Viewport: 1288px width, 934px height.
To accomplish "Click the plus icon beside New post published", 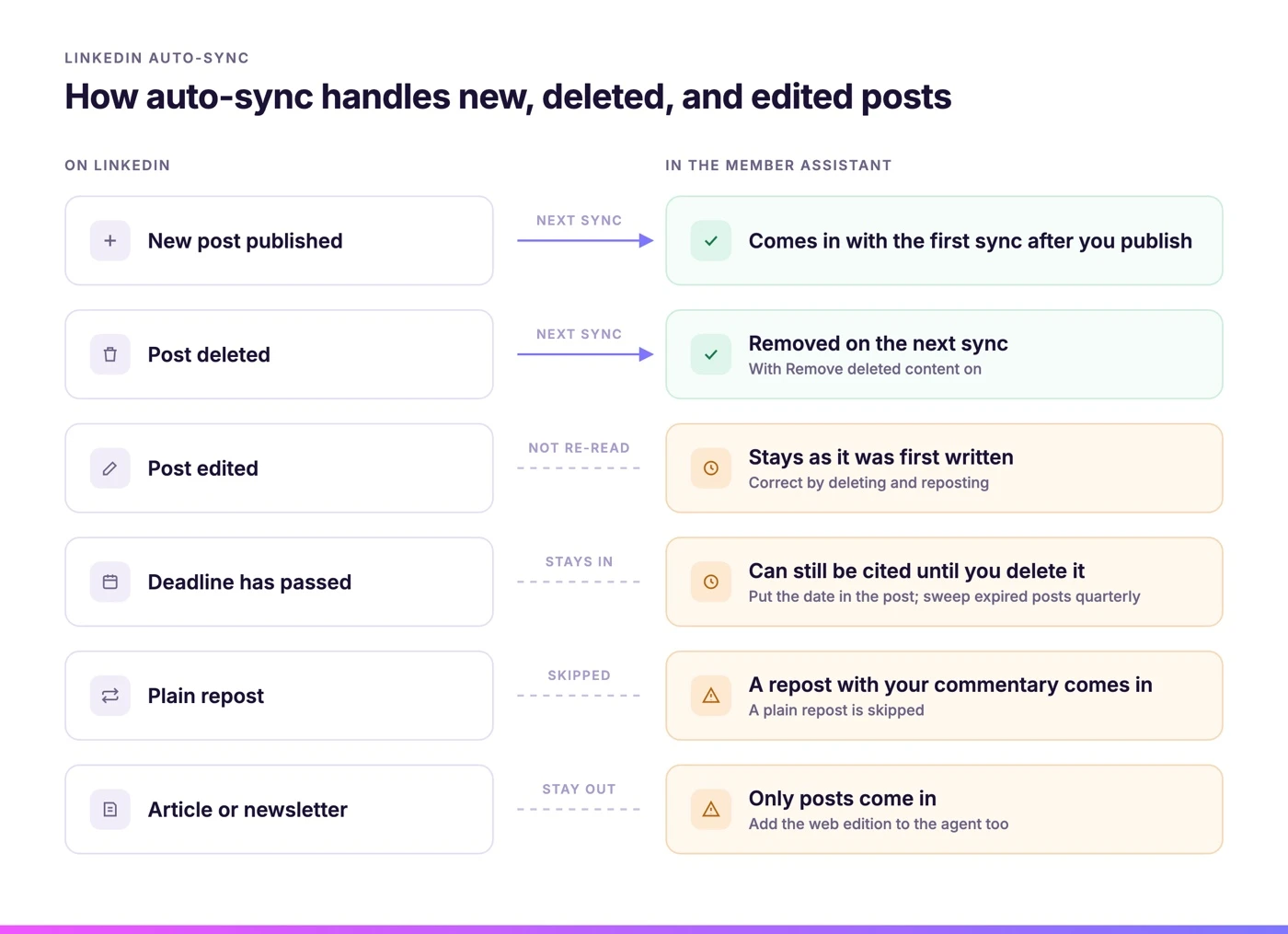I will point(109,241).
